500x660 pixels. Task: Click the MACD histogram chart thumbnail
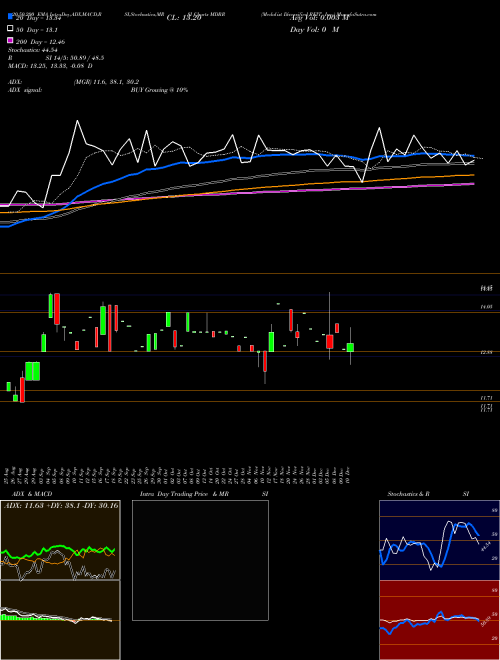coord(60,620)
